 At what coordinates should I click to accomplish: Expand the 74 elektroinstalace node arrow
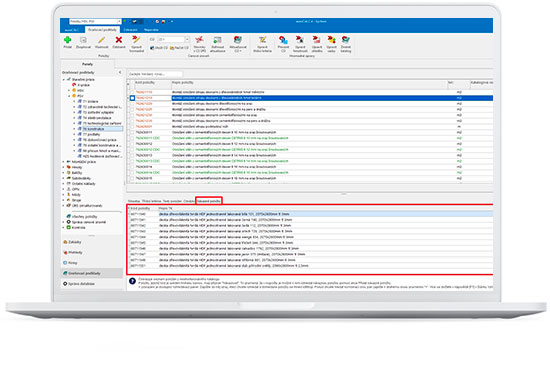(75, 118)
